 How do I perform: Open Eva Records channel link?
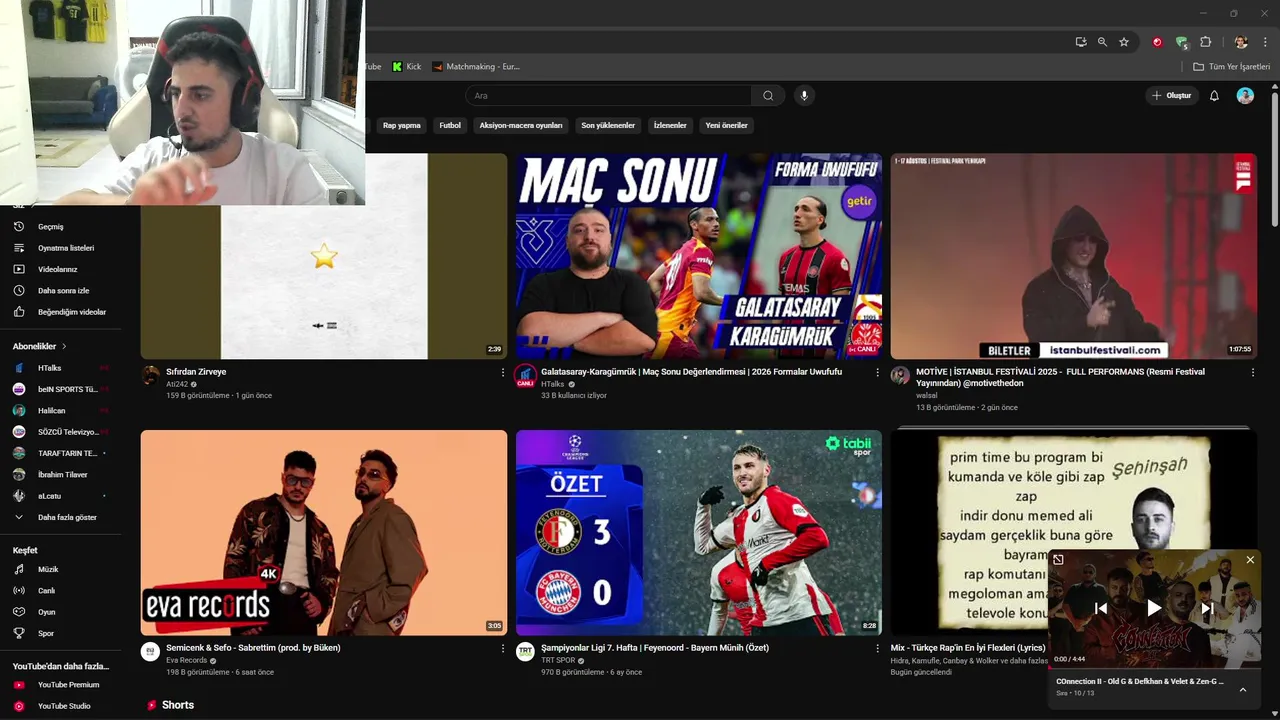pyautogui.click(x=186, y=661)
